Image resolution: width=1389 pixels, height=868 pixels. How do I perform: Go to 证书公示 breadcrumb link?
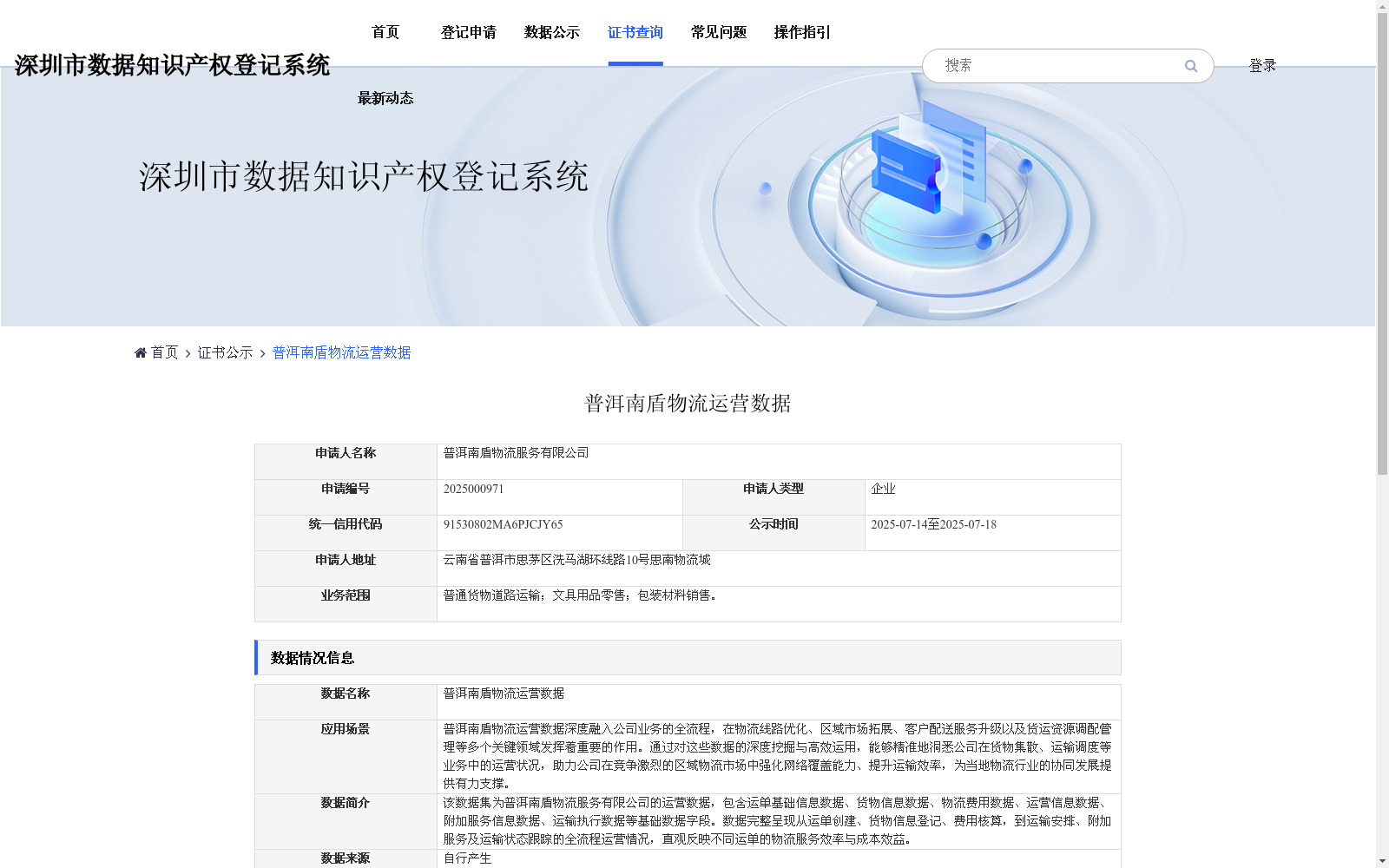[226, 352]
